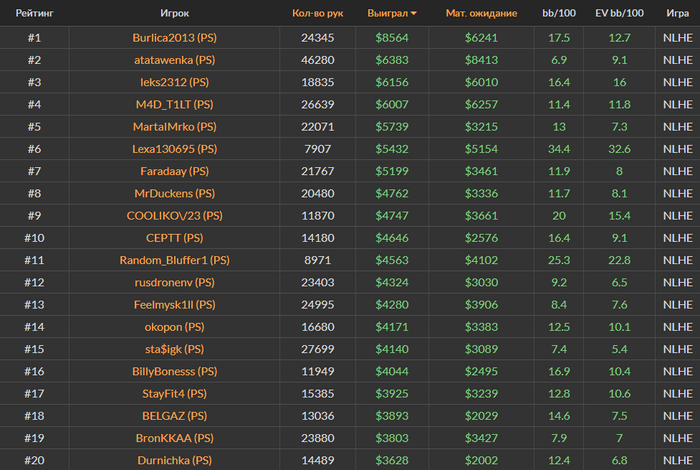Open rusdronenv (PS) player link

click(175, 283)
